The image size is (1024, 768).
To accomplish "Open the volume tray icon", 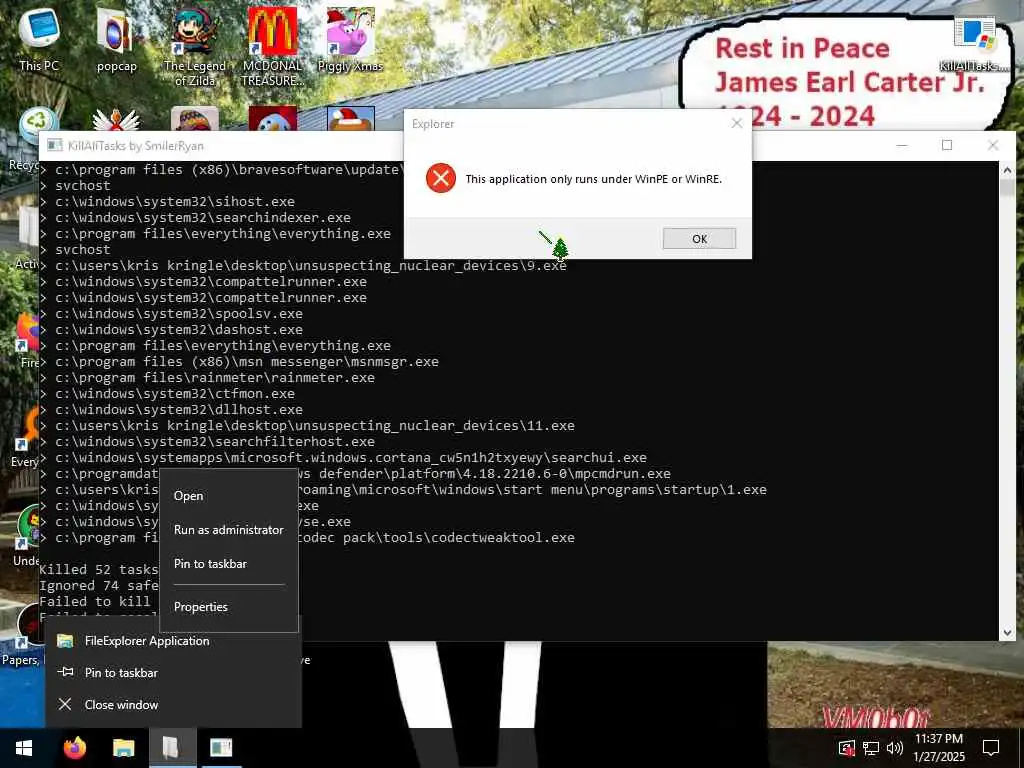I will (895, 748).
